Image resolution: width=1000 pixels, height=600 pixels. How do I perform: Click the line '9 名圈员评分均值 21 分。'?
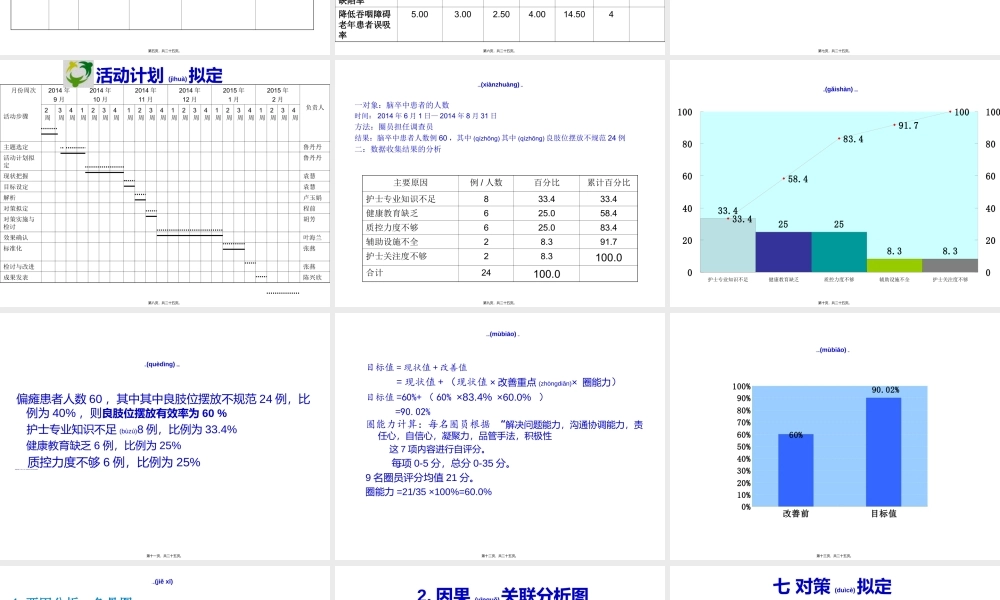420,478
